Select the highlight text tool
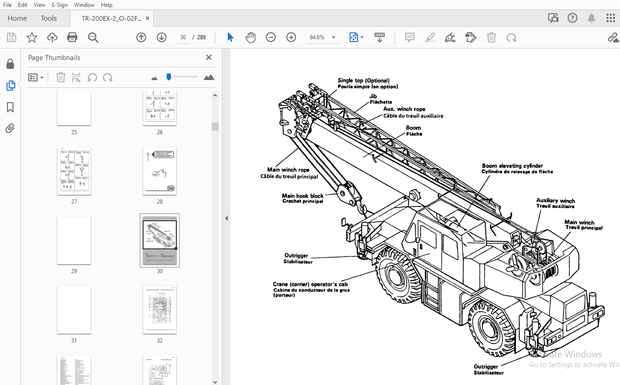The width and height of the screenshot is (620, 385). pyautogui.click(x=430, y=38)
